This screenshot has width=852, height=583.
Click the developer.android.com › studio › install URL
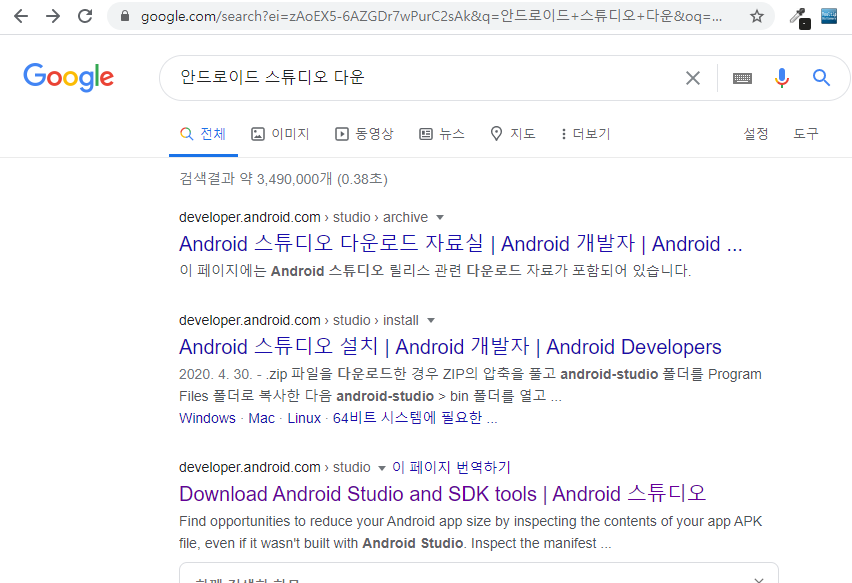click(x=299, y=321)
